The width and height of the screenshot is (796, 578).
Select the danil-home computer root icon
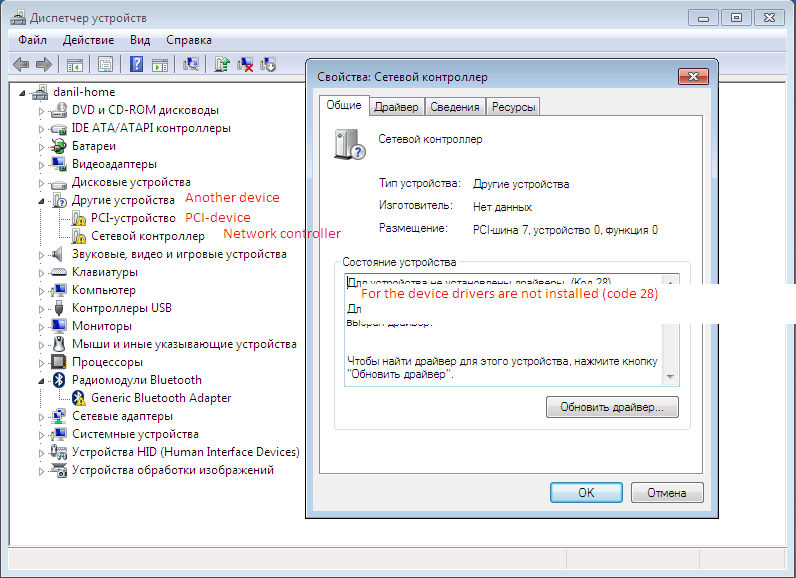click(40, 92)
